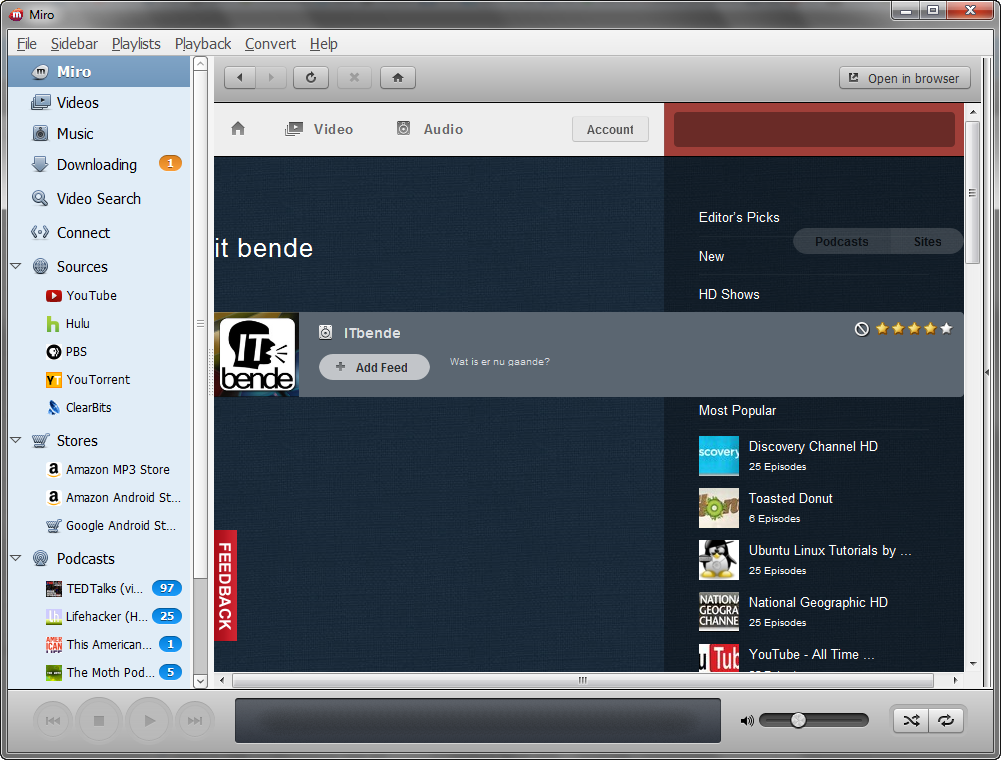This screenshot has width=1001, height=760.
Task: Click sidebar scrollbar up arrow
Action: click(200, 64)
